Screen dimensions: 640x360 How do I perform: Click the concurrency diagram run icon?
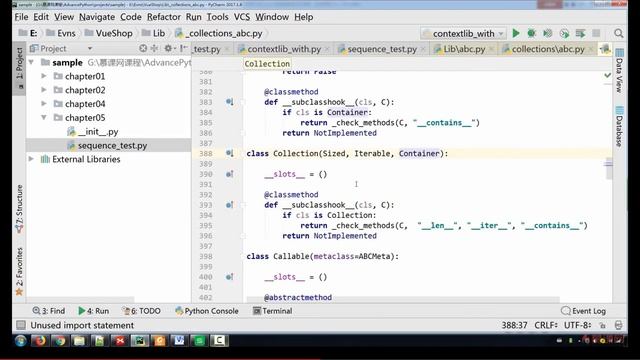pos(580,33)
